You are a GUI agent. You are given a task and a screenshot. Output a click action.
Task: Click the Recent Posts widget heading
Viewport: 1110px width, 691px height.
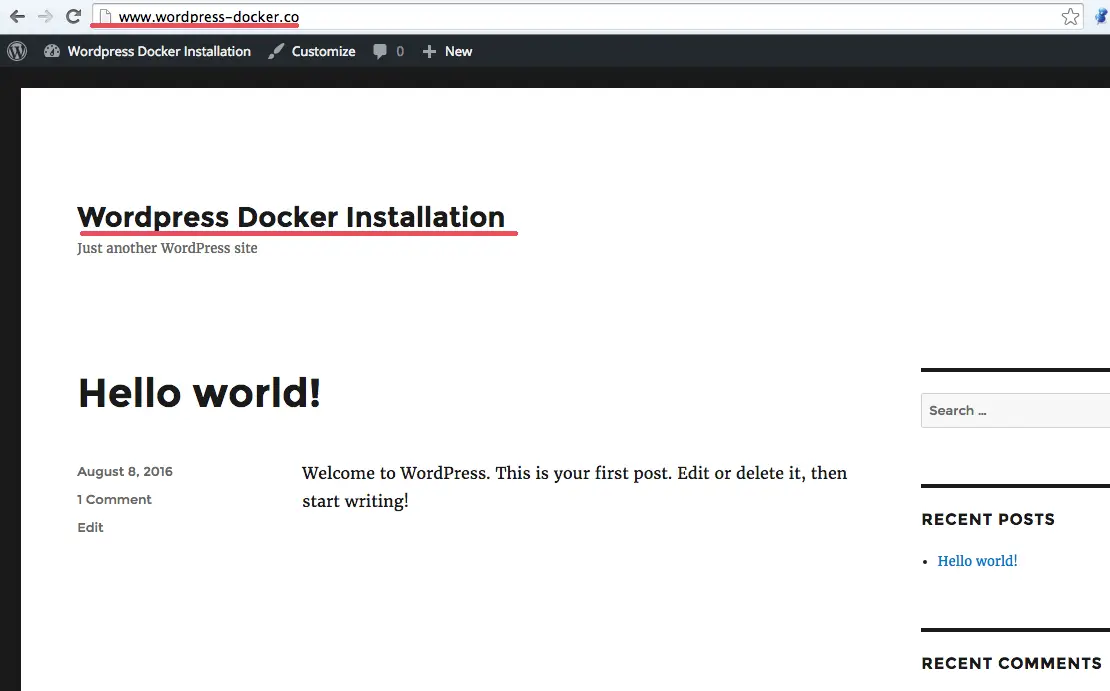988,520
